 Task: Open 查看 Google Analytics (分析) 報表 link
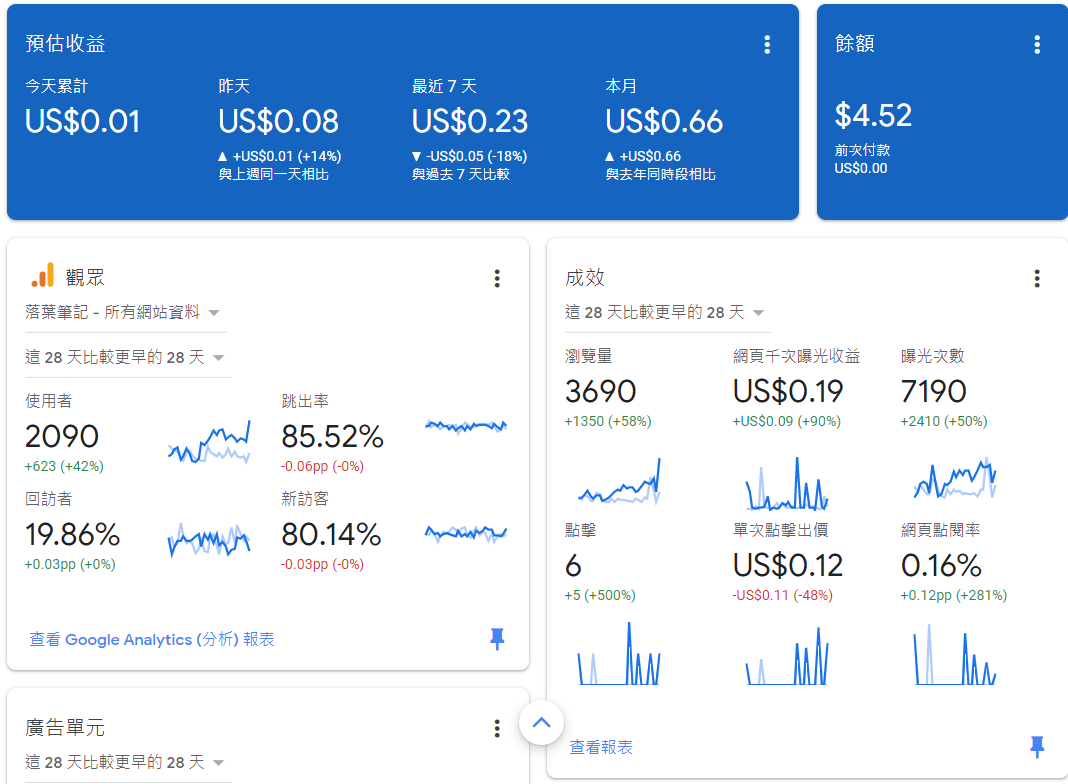pos(152,639)
